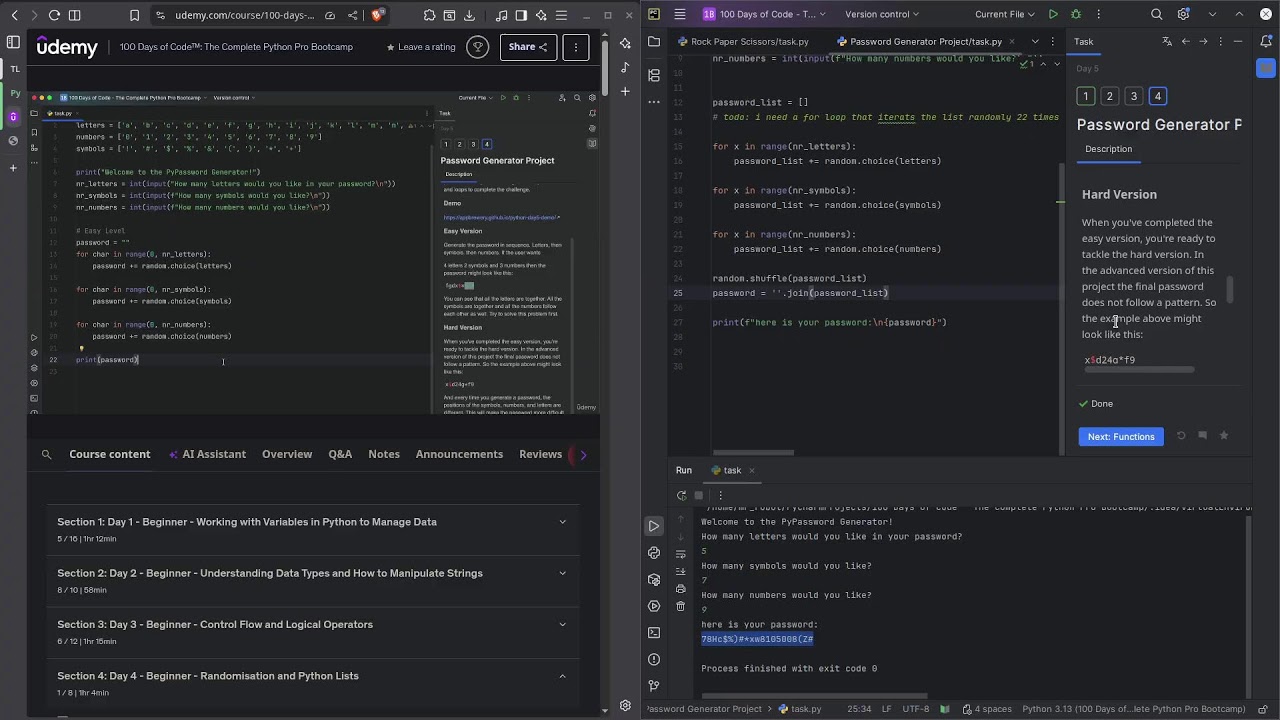Show hidden editor tabs dropdown arrow

click(1035, 41)
